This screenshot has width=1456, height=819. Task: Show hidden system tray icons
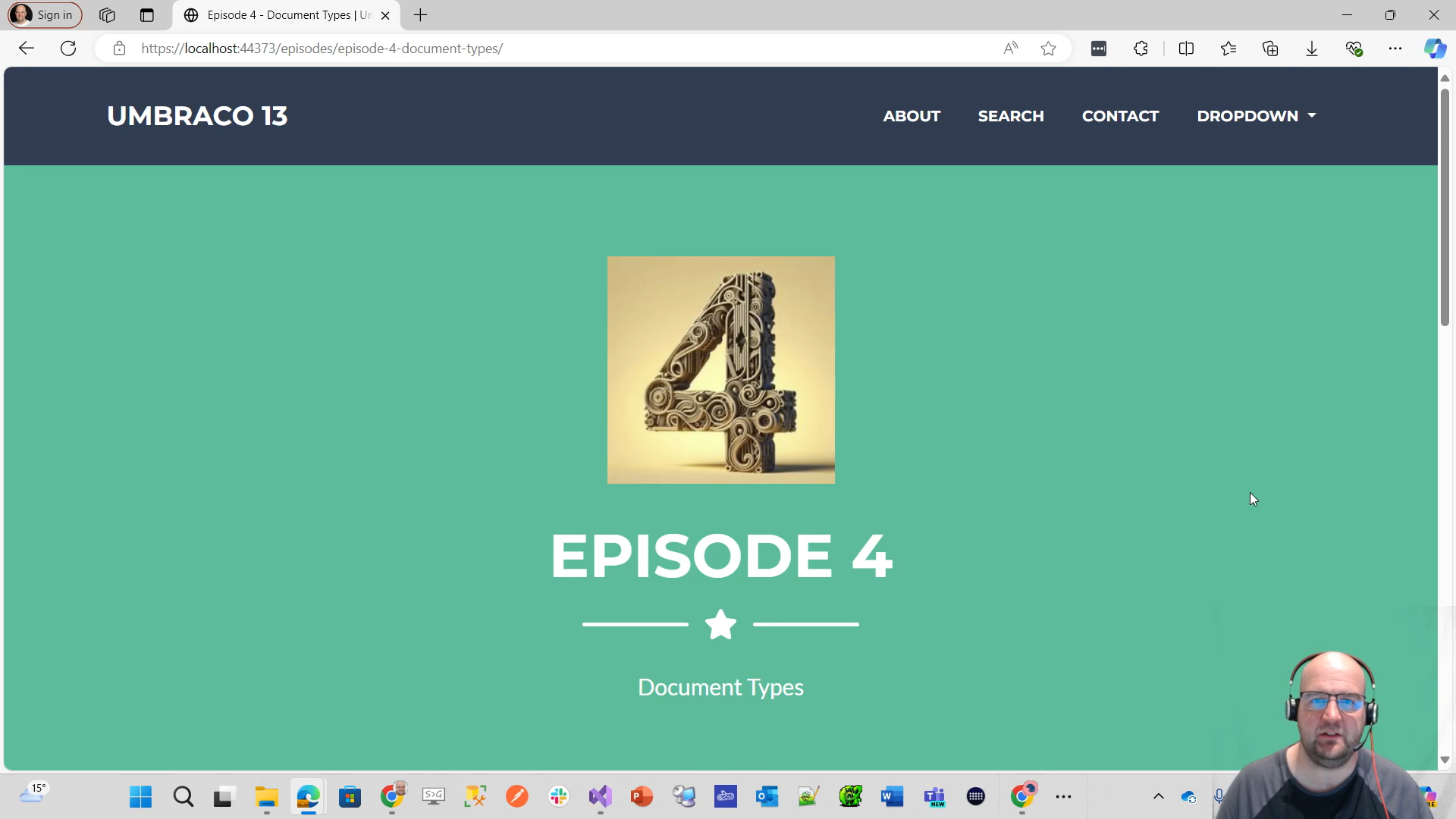1158,797
